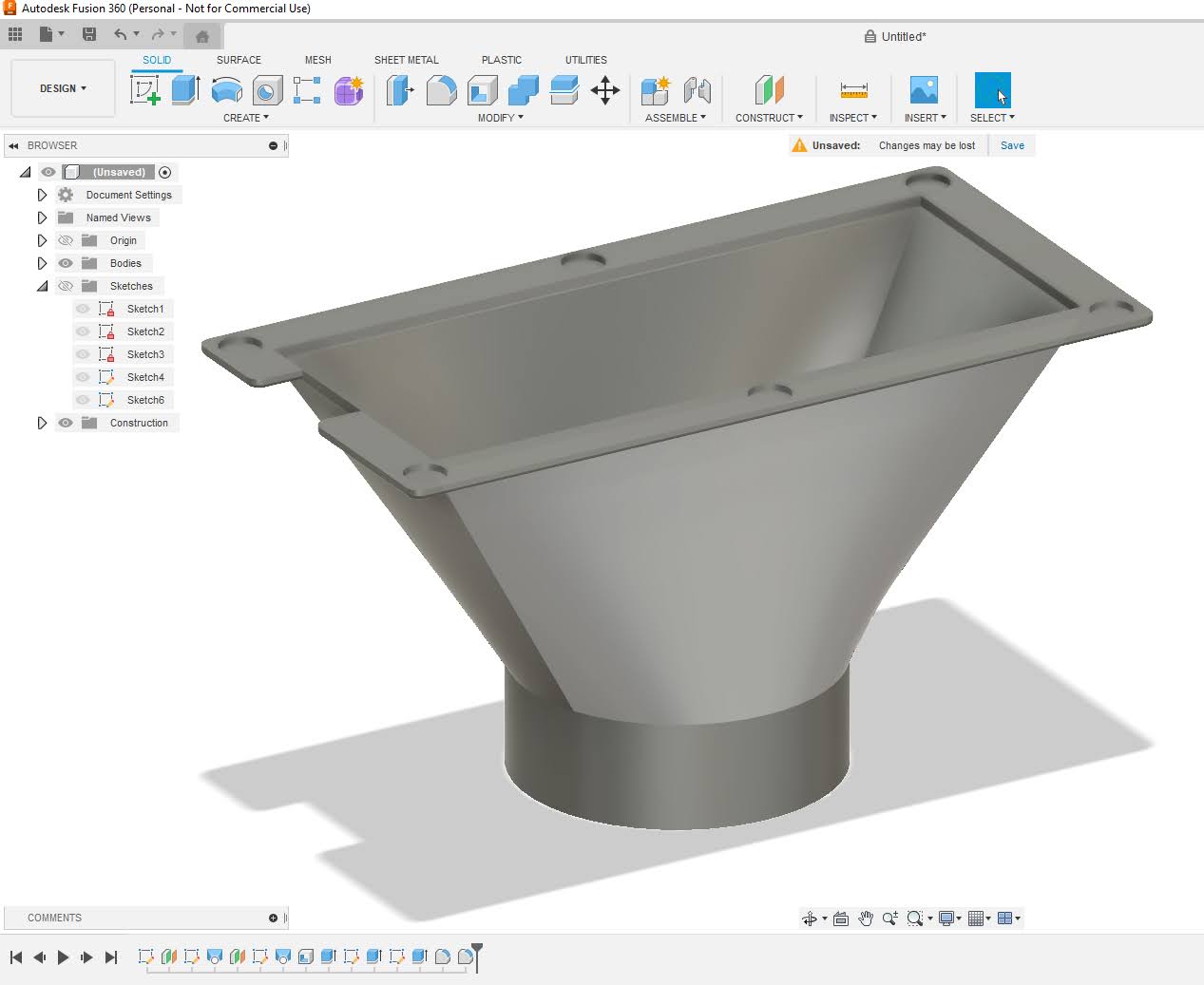
Task: Select the Combine tool
Action: pyautogui.click(x=524, y=90)
